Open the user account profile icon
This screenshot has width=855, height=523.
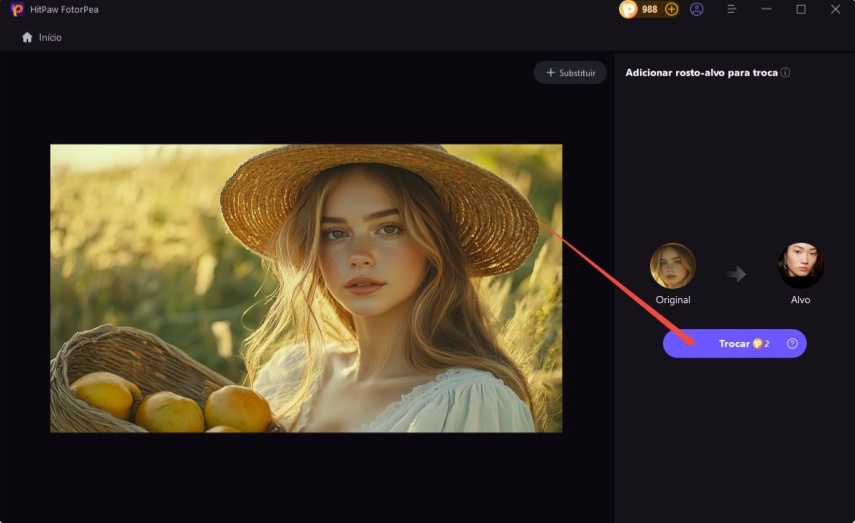pos(696,9)
